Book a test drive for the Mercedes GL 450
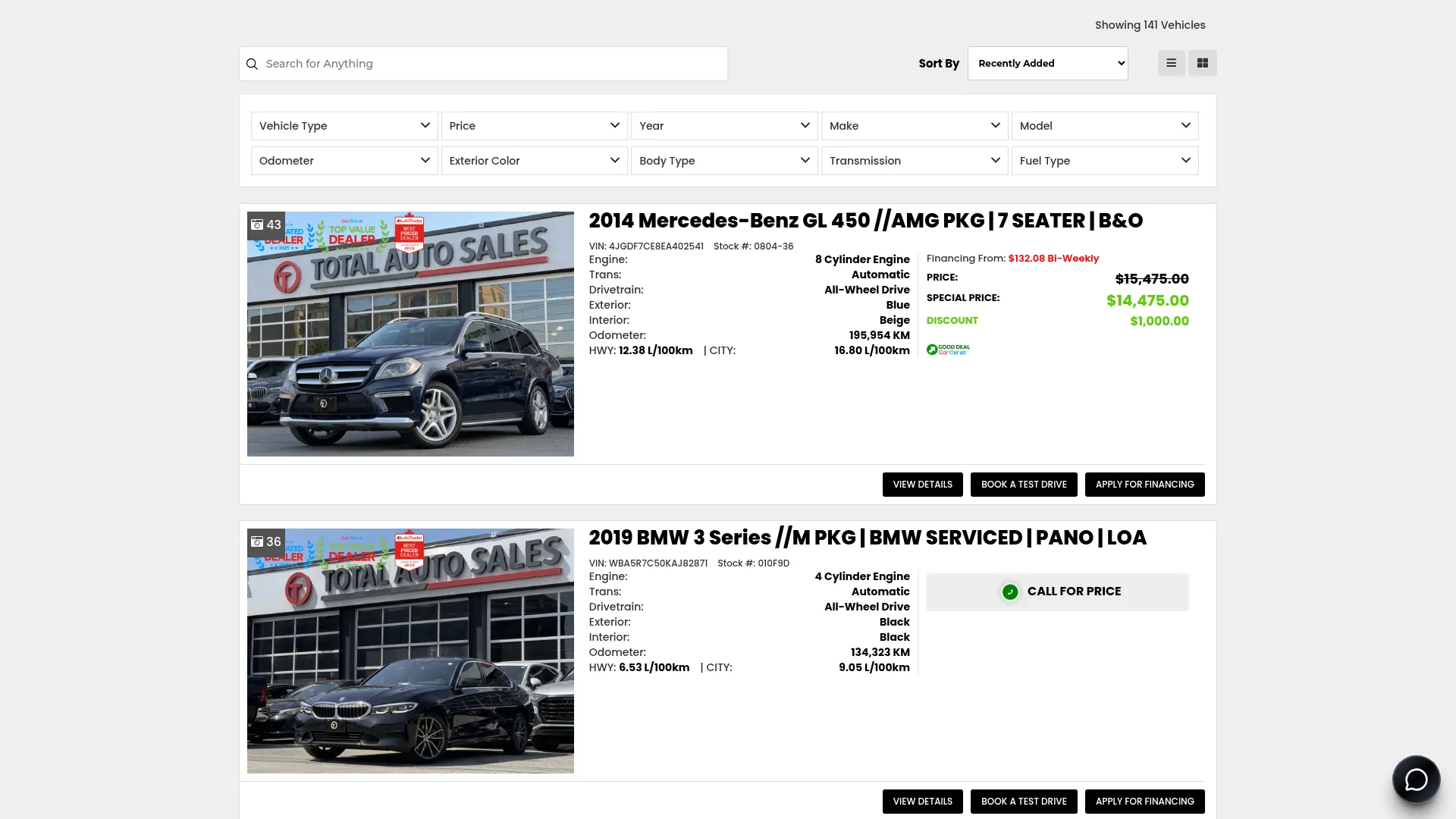Screen dimensions: 1456x819 click(1024, 485)
